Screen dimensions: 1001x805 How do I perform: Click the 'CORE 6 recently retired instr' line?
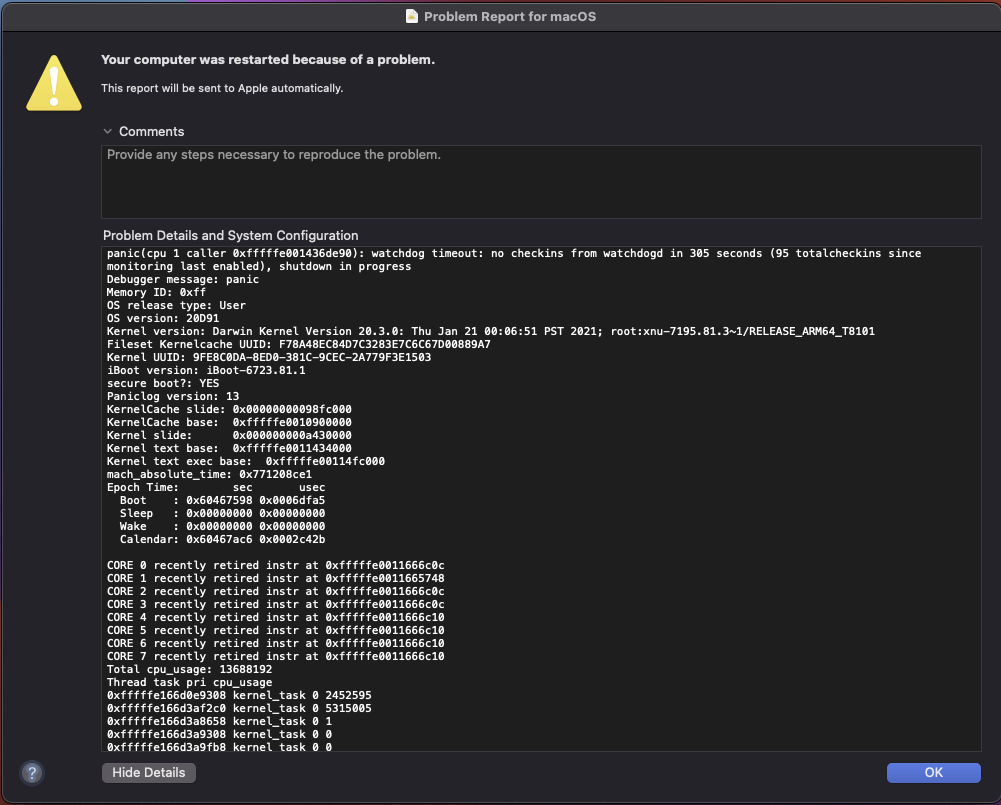point(276,643)
